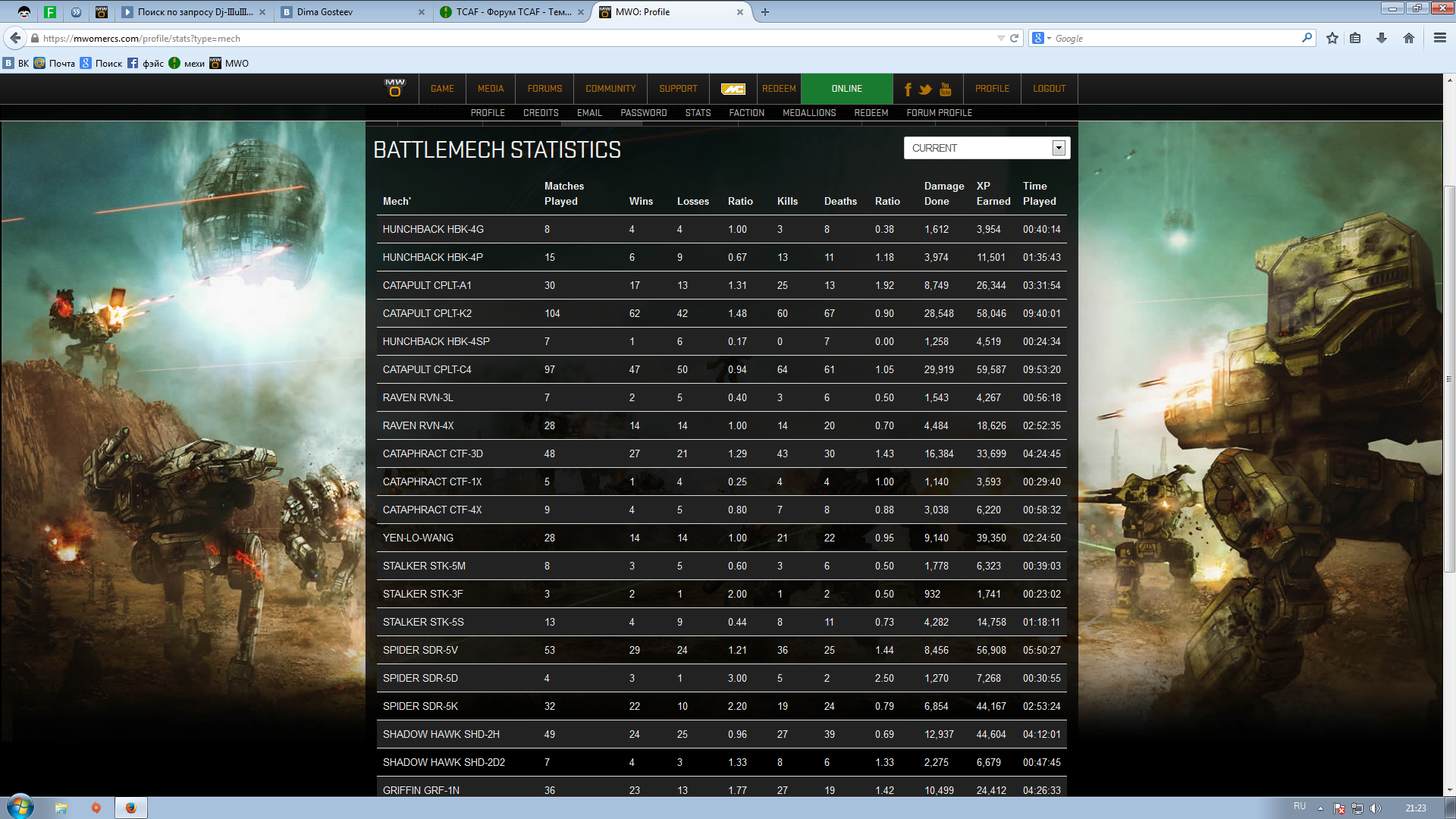This screenshot has width=1456, height=819.
Task: Open the SUPPORT menu
Action: pos(678,89)
